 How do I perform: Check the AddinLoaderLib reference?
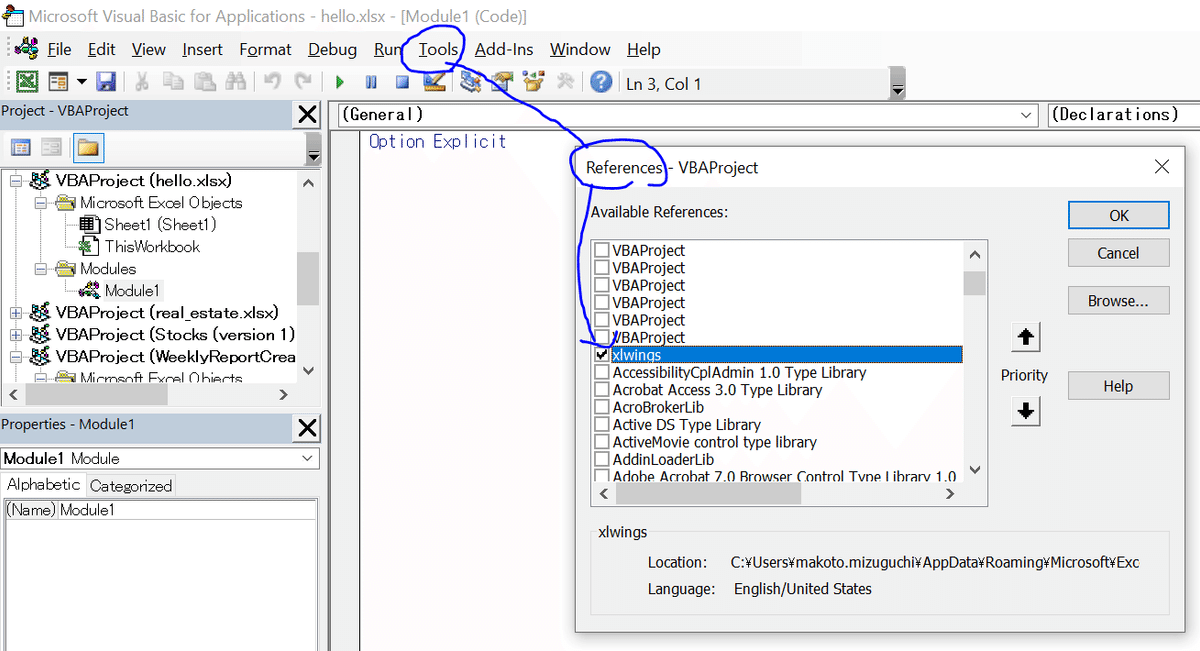[x=601, y=459]
